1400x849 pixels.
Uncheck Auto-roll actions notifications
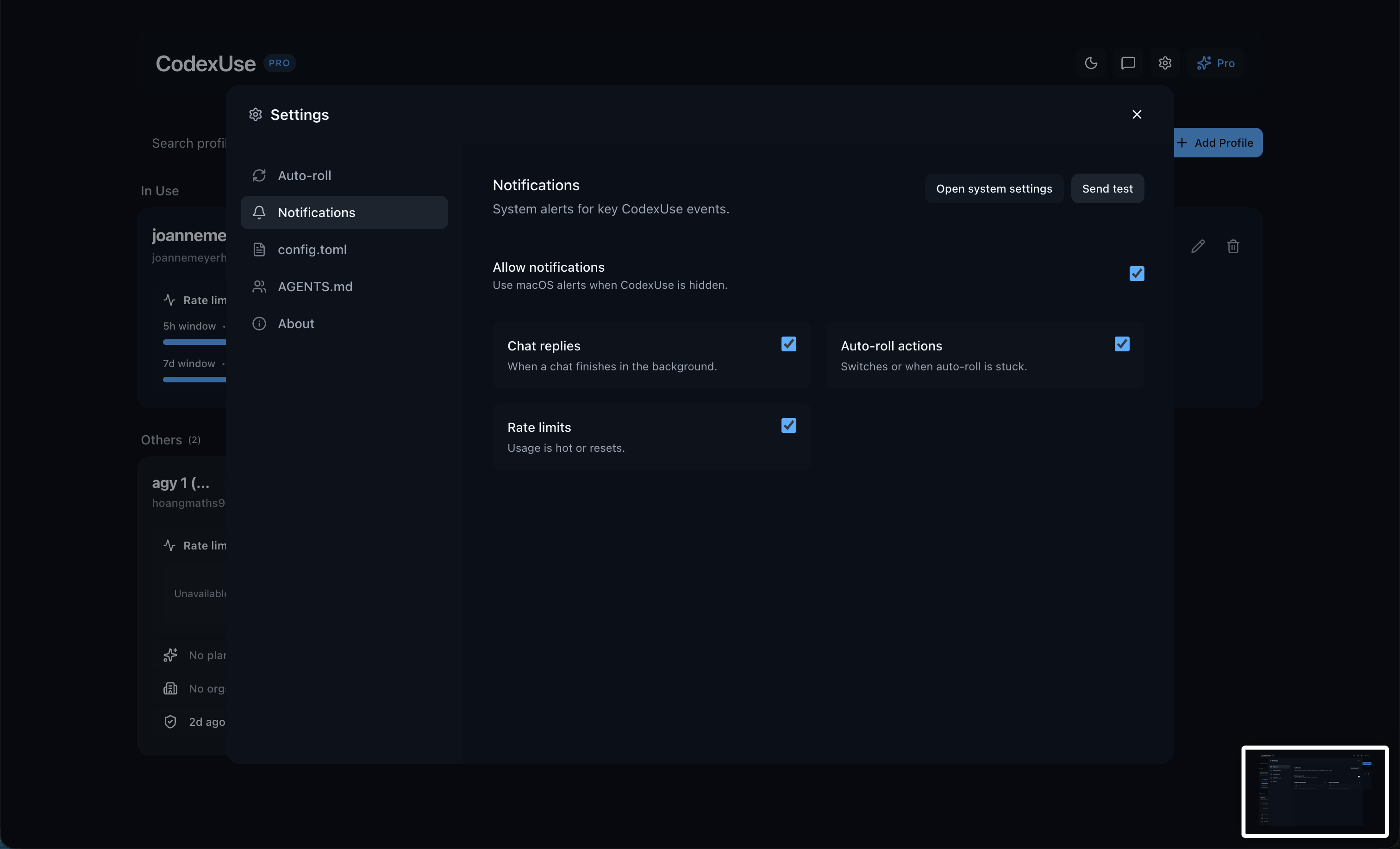point(1122,344)
